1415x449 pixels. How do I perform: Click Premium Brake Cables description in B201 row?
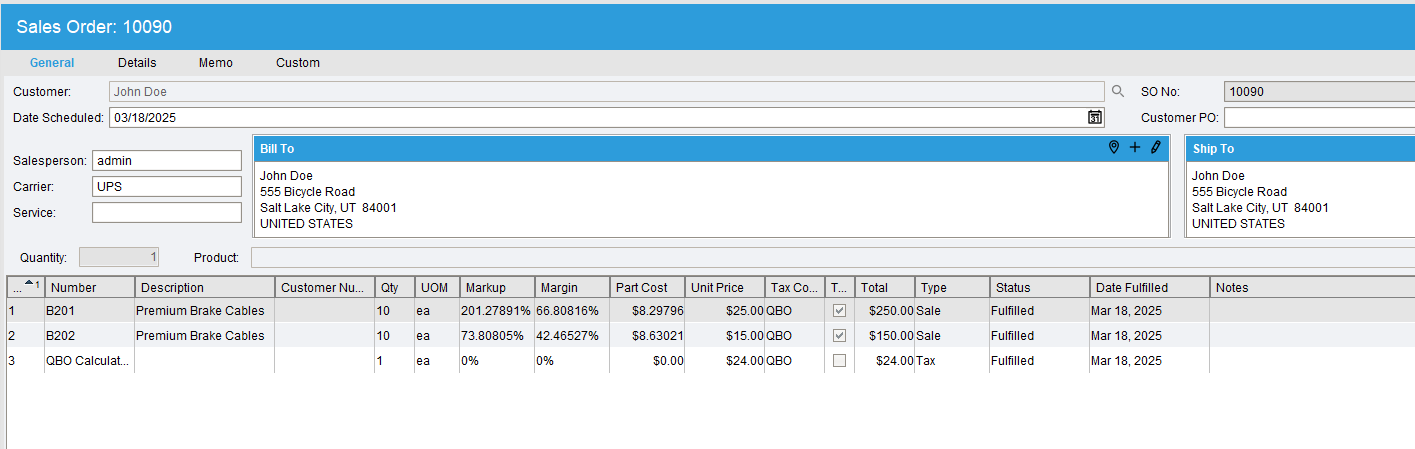[x=205, y=311]
